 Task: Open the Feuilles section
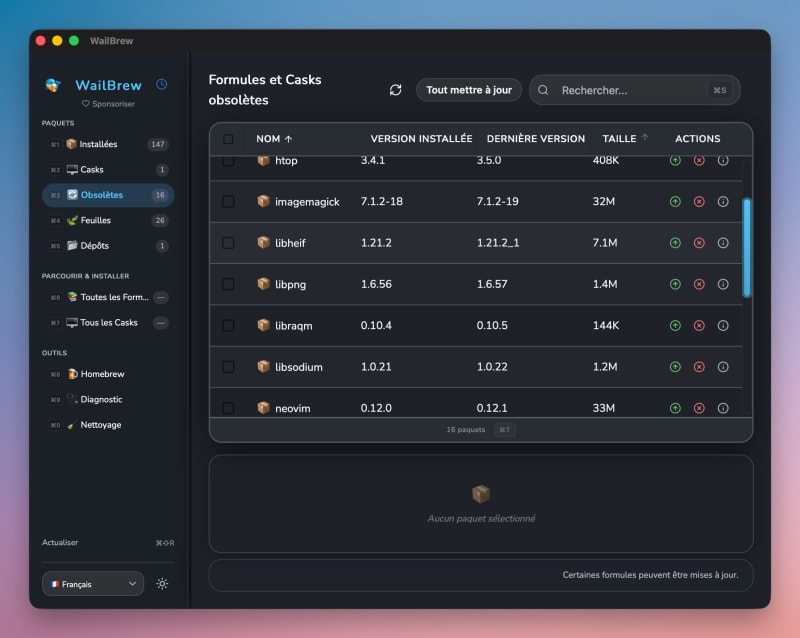108,220
